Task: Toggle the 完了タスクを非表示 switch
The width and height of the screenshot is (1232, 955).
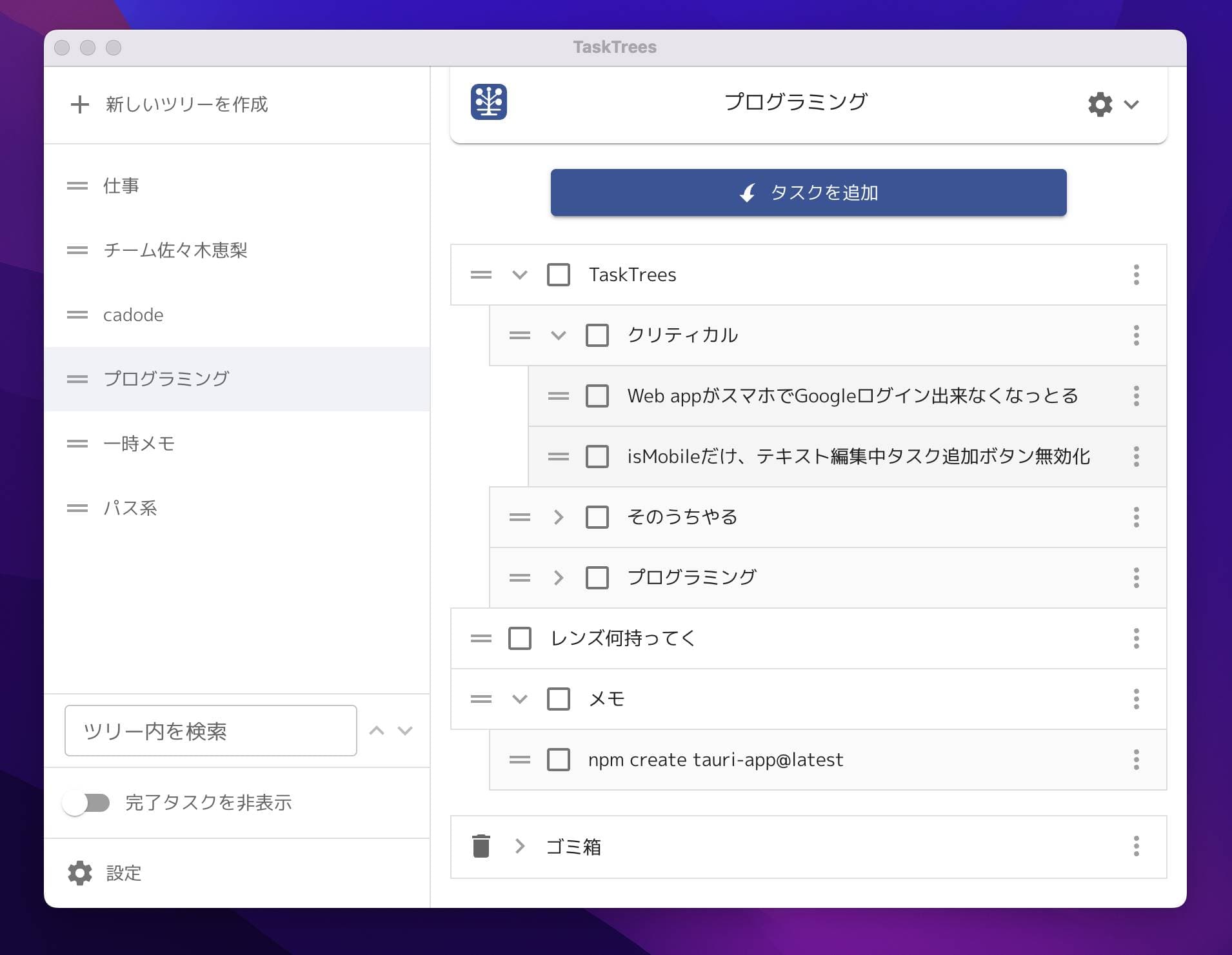Action: point(86,803)
